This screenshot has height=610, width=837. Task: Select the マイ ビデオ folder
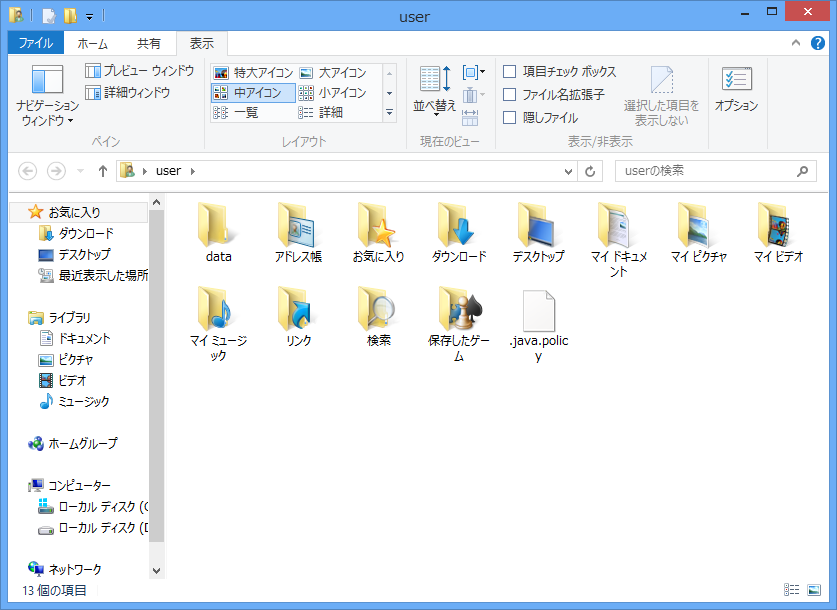(779, 233)
